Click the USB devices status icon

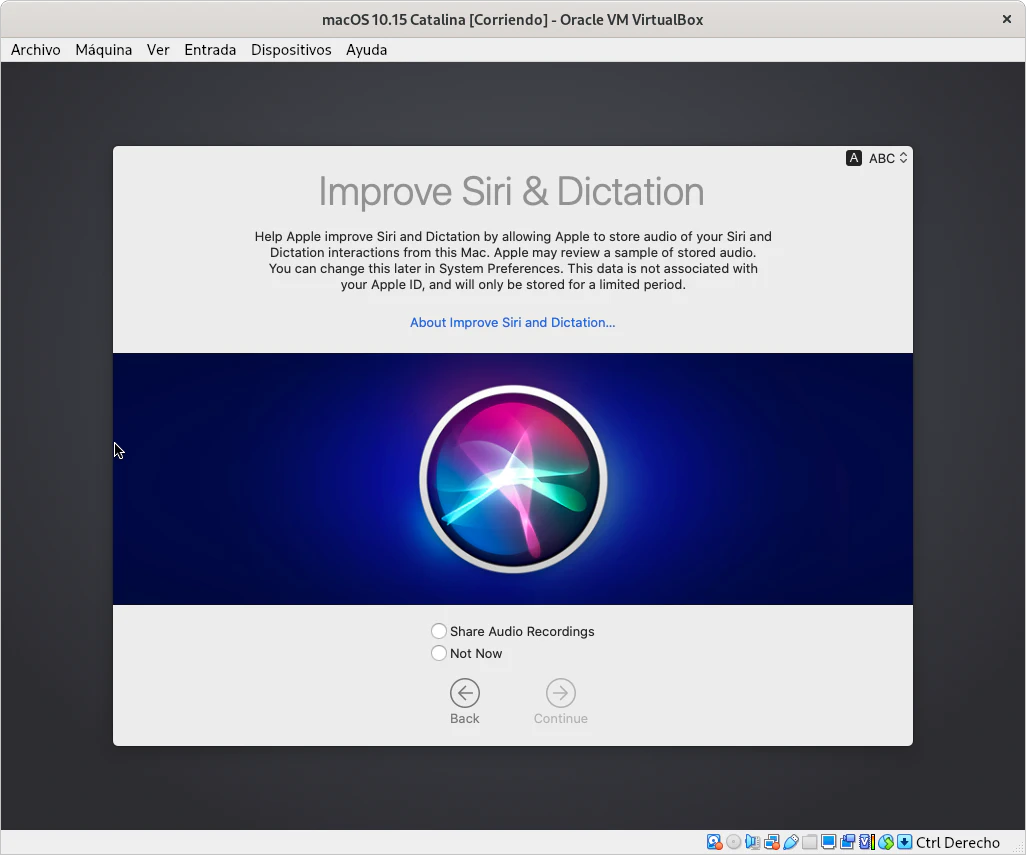(791, 842)
